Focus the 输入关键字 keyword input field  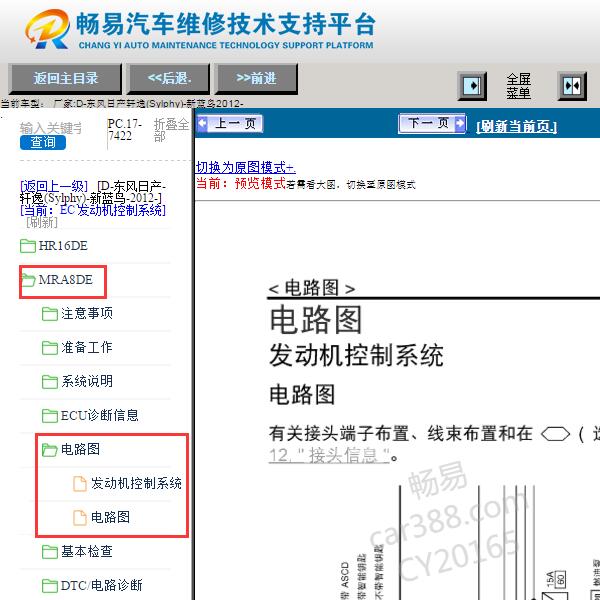51,128
